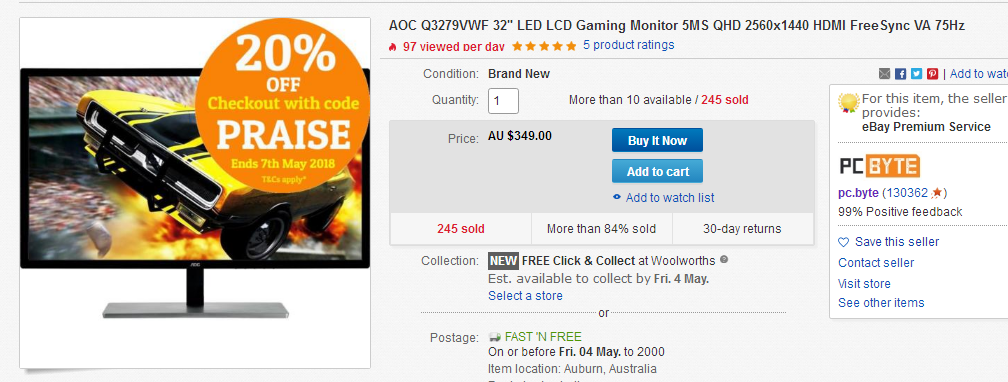Click the eye icon for watch list
Screen dimensions: 1008x382
coord(617,197)
